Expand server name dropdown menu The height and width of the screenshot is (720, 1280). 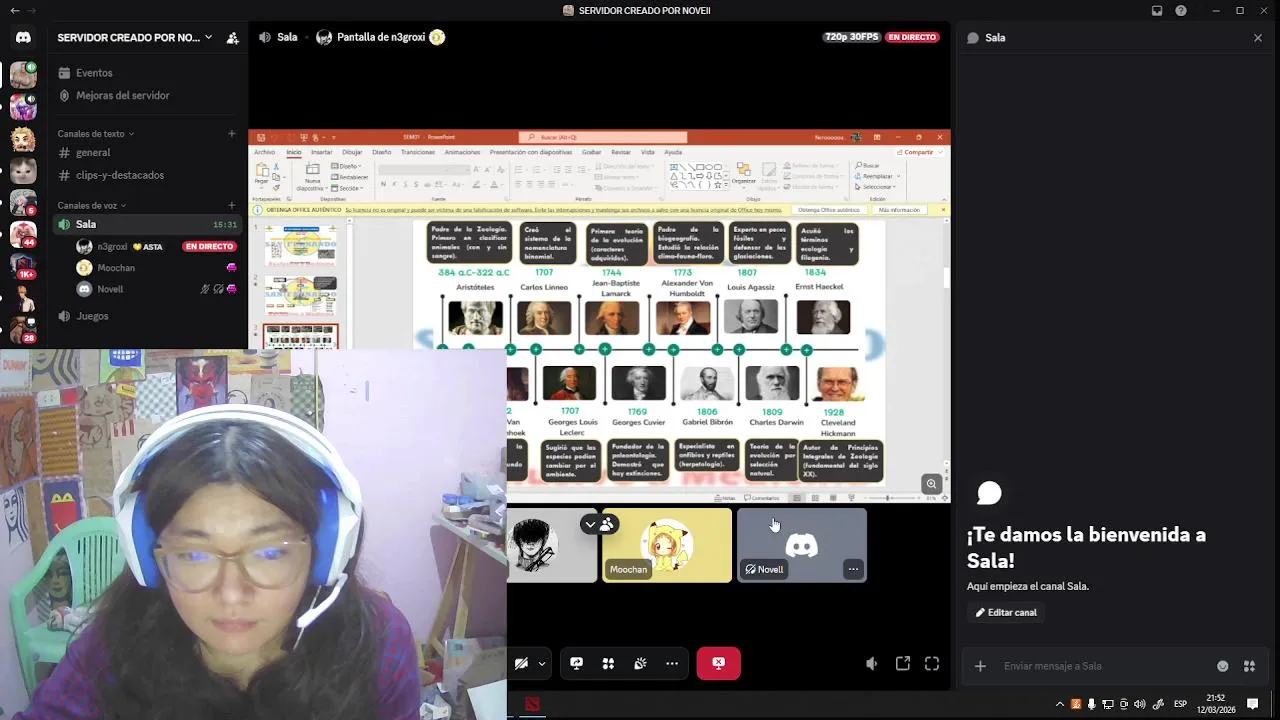click(x=208, y=38)
